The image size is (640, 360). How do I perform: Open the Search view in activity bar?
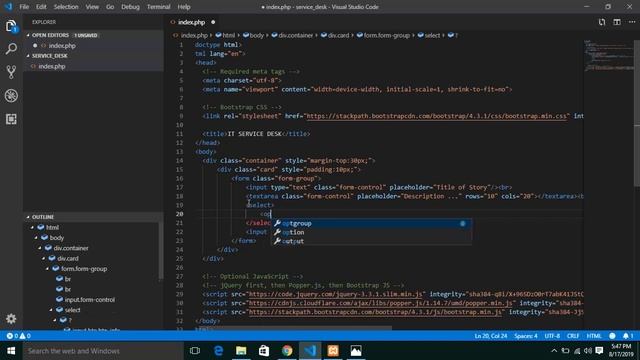(11, 49)
